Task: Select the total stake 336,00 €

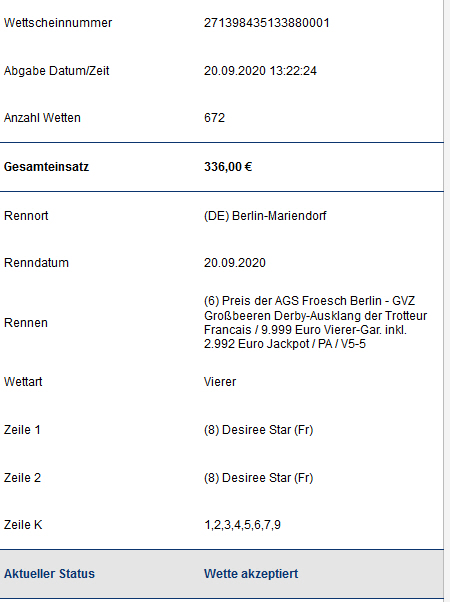Action: click(228, 167)
